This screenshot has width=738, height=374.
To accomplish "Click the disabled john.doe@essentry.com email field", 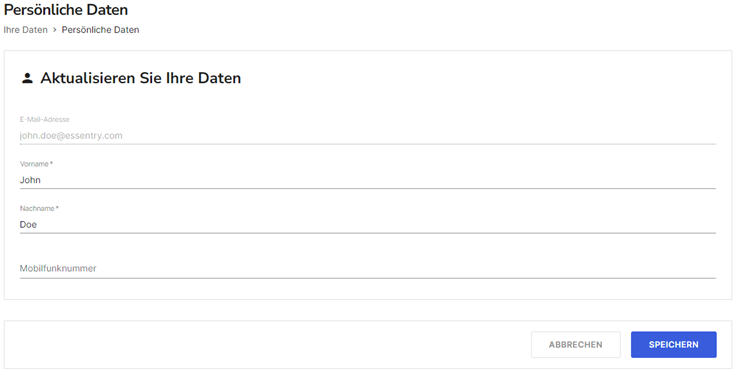I will (x=368, y=135).
